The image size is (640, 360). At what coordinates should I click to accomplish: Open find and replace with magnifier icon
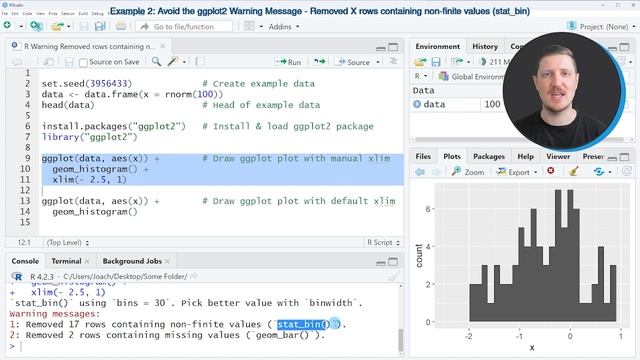pyautogui.click(x=156, y=62)
